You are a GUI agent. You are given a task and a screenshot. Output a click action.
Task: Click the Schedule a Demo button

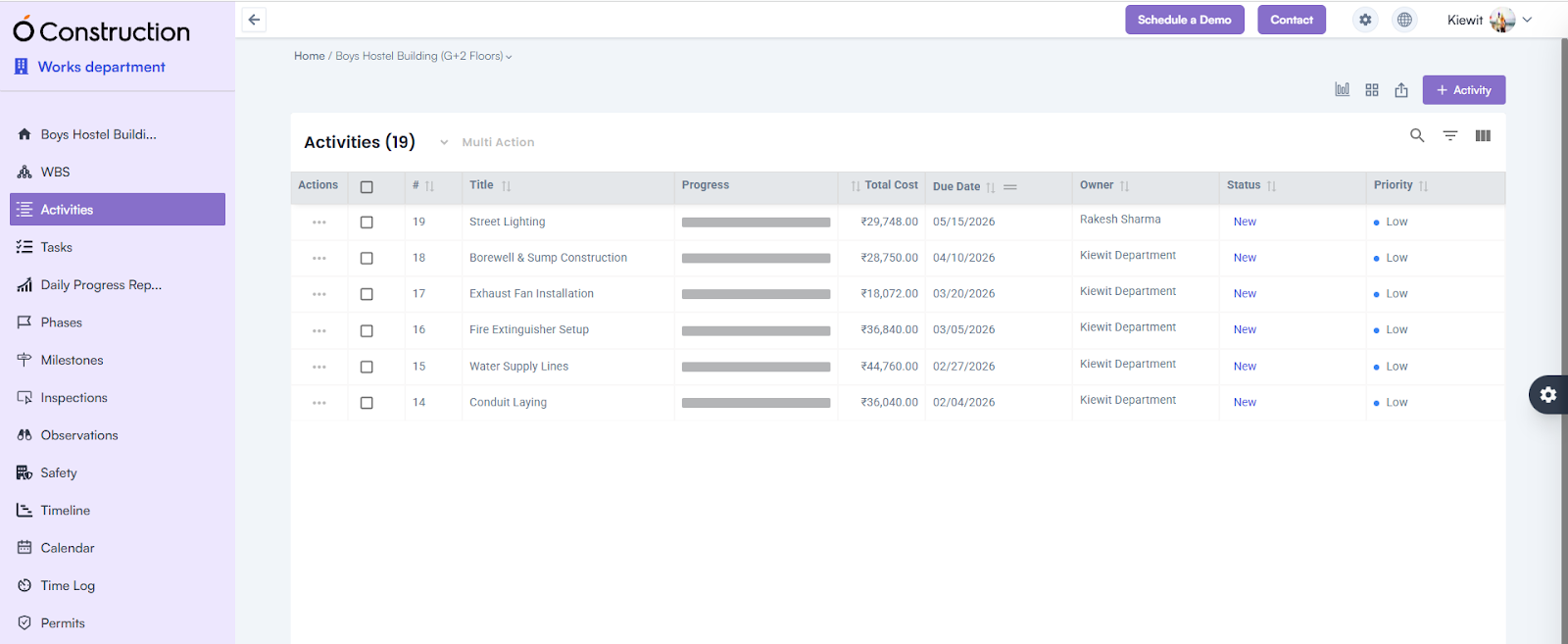click(x=1184, y=20)
